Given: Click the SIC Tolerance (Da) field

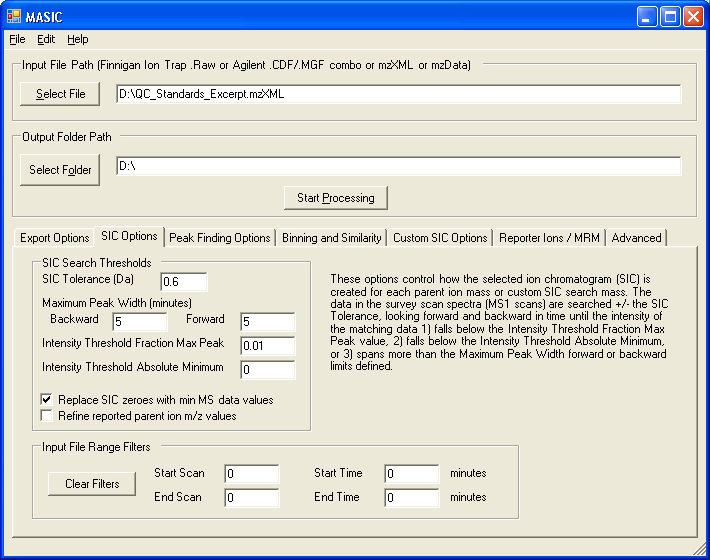Looking at the screenshot, I should [184, 282].
